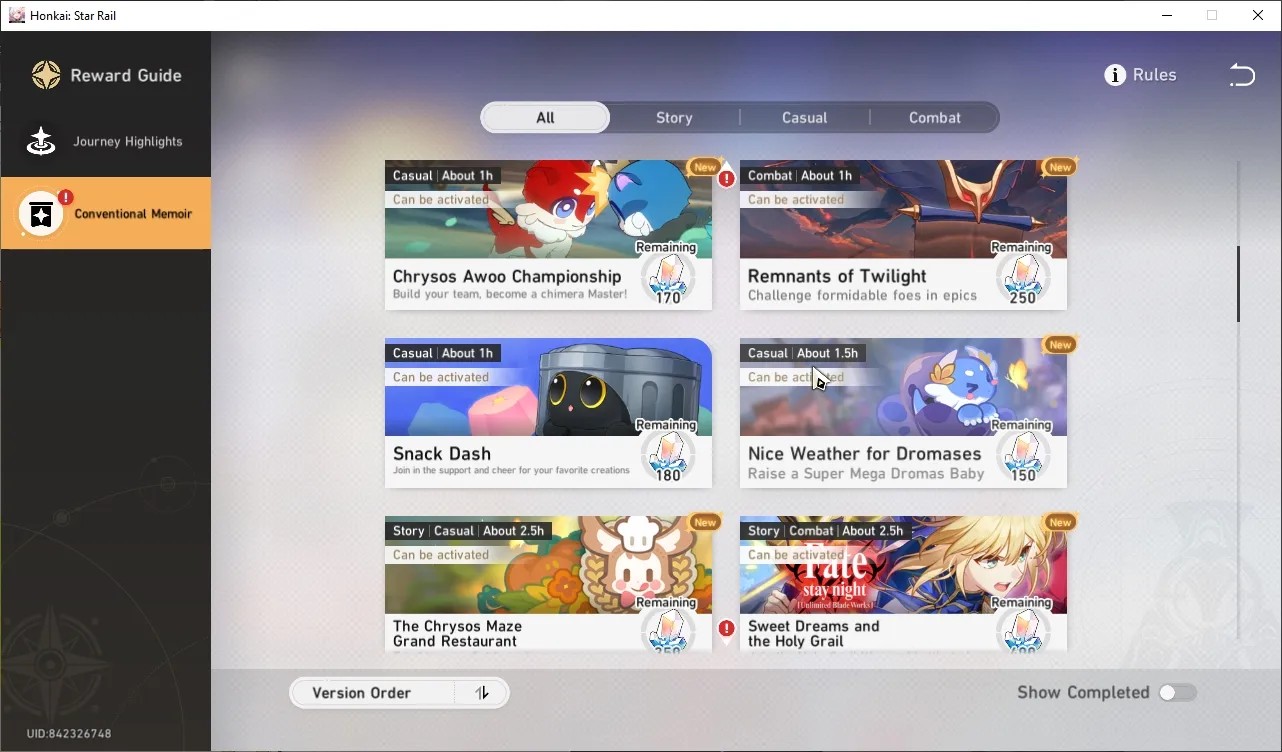Minimize the Honkai: Star Rail window
Screen dimensions: 1282x752
[x=1166, y=15]
